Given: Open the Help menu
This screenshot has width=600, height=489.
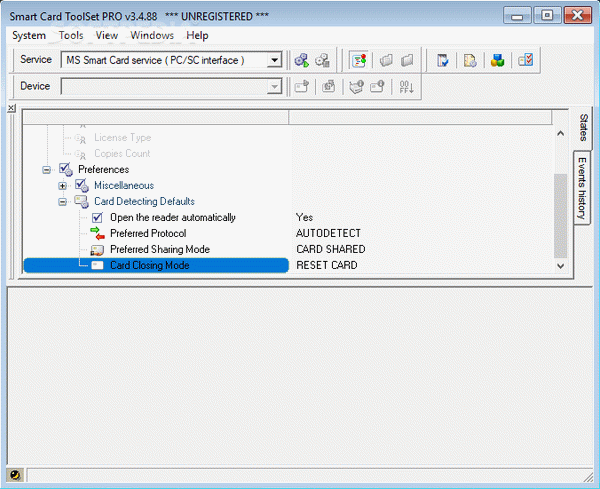Looking at the screenshot, I should point(197,36).
